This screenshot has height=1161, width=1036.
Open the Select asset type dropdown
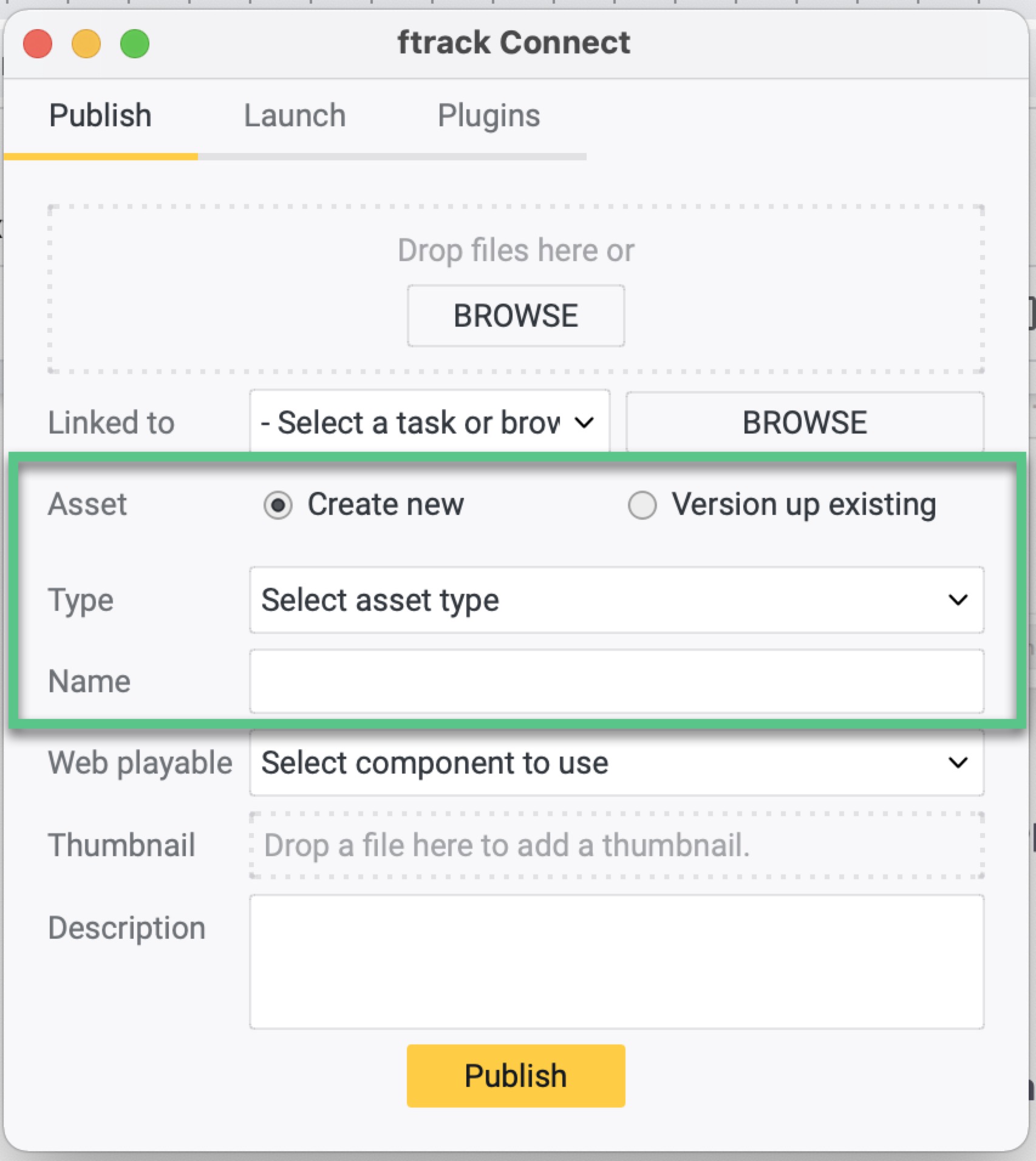(x=616, y=600)
